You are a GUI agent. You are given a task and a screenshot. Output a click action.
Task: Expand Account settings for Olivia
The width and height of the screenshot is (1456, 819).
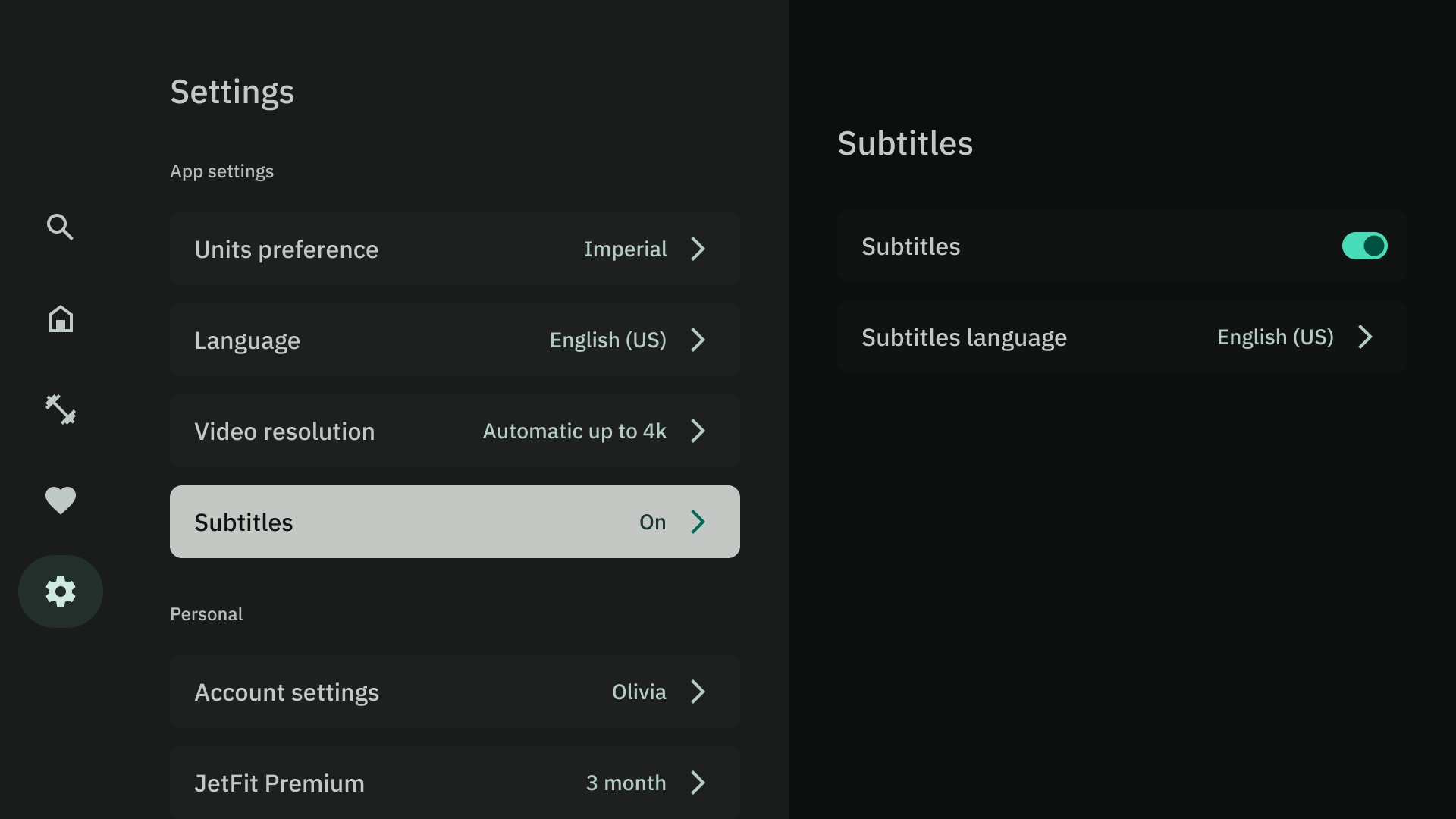455,691
